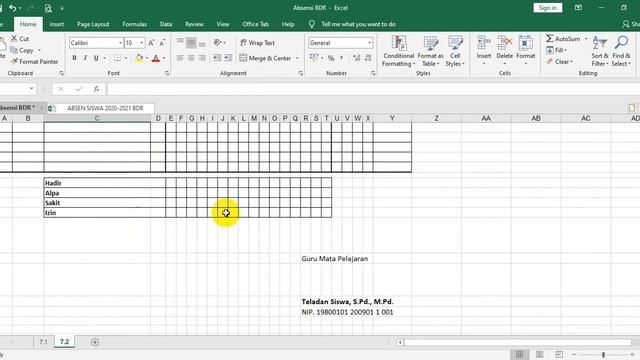
Task: Click the zoom slider handle
Action: (603, 355)
